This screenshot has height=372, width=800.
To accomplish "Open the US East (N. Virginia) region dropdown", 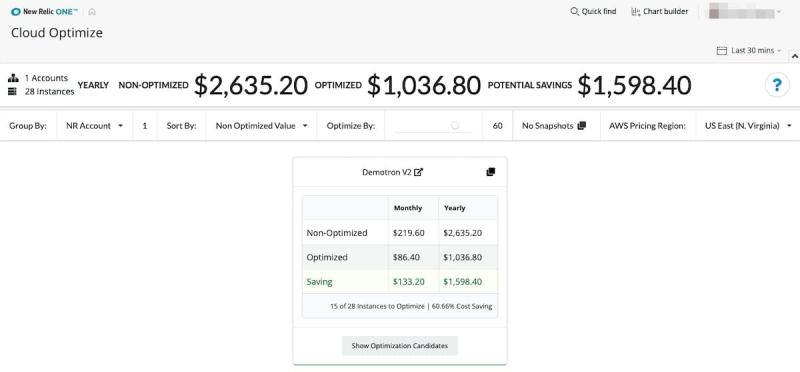I will point(747,126).
